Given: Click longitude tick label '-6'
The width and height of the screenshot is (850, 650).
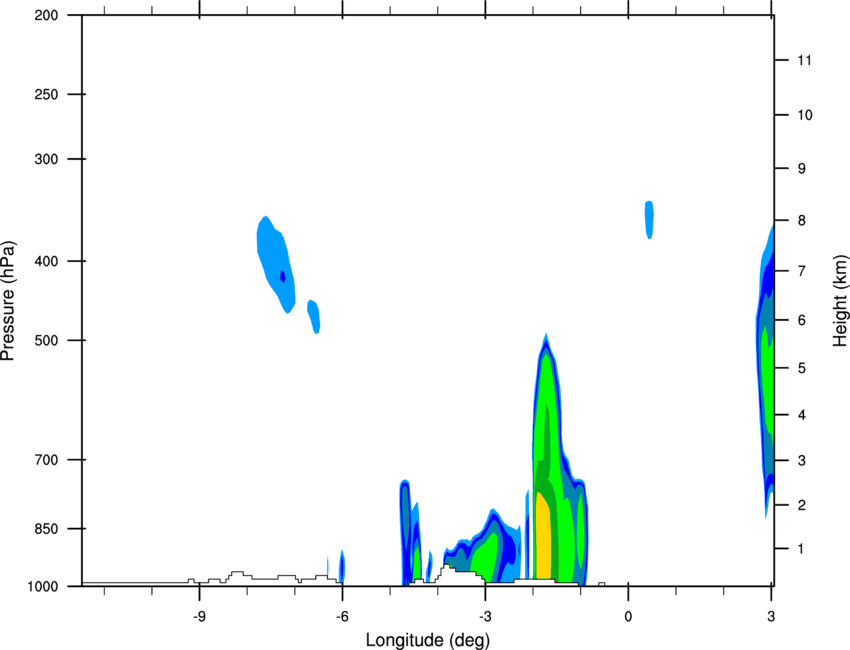Looking at the screenshot, I should tap(342, 617).
